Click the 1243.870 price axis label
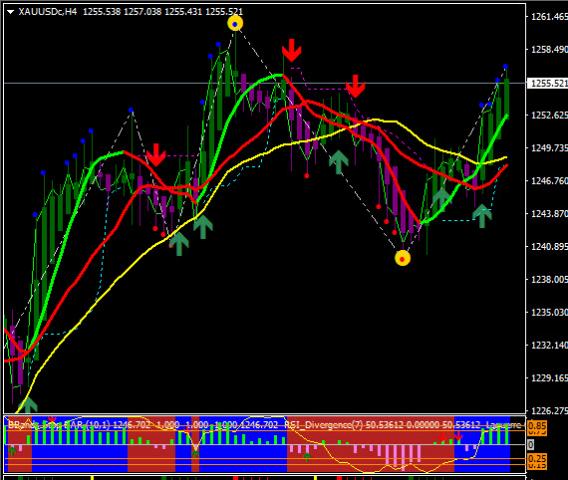The width and height of the screenshot is (568, 480). (x=549, y=214)
